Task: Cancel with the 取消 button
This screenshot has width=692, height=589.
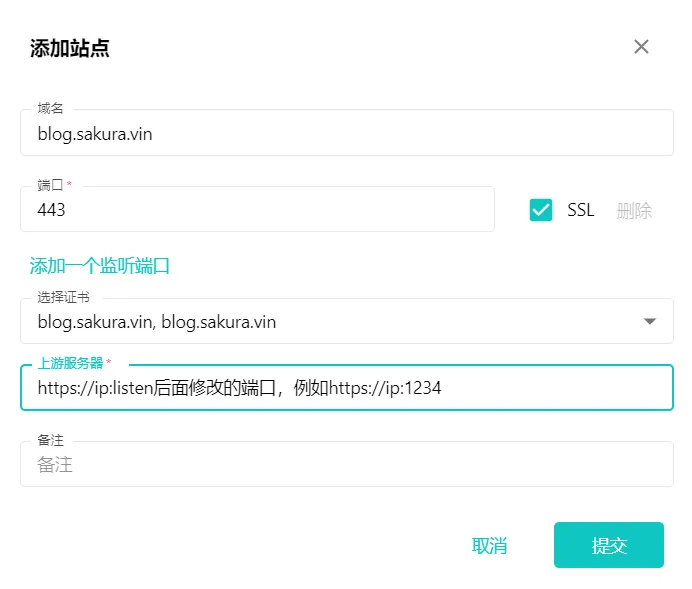Action: coord(489,545)
